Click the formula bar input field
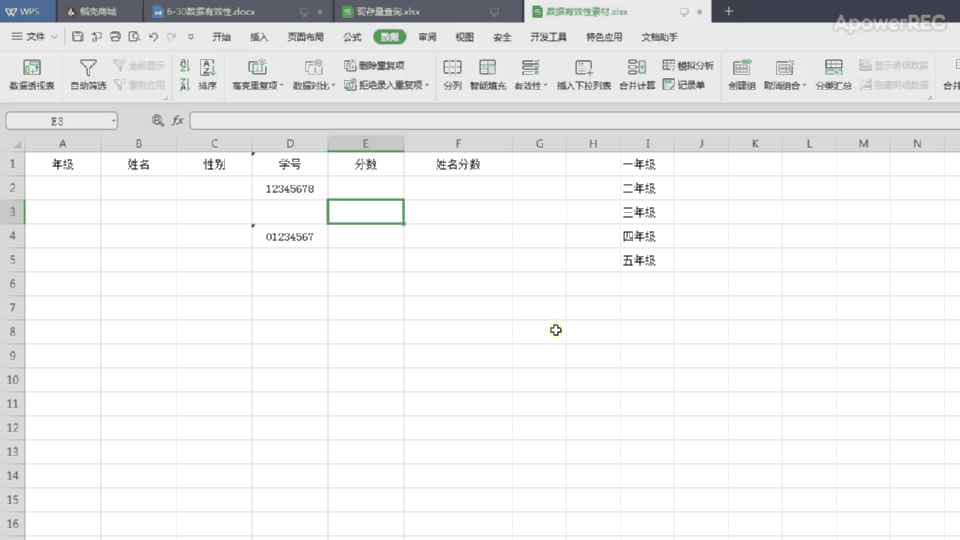Screen dimensions: 960x540 coord(570,120)
